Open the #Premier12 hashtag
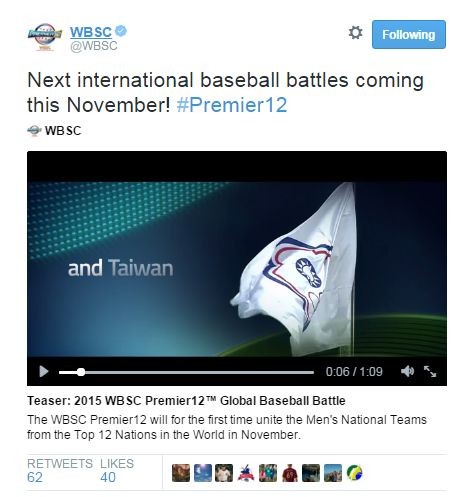 pos(232,105)
